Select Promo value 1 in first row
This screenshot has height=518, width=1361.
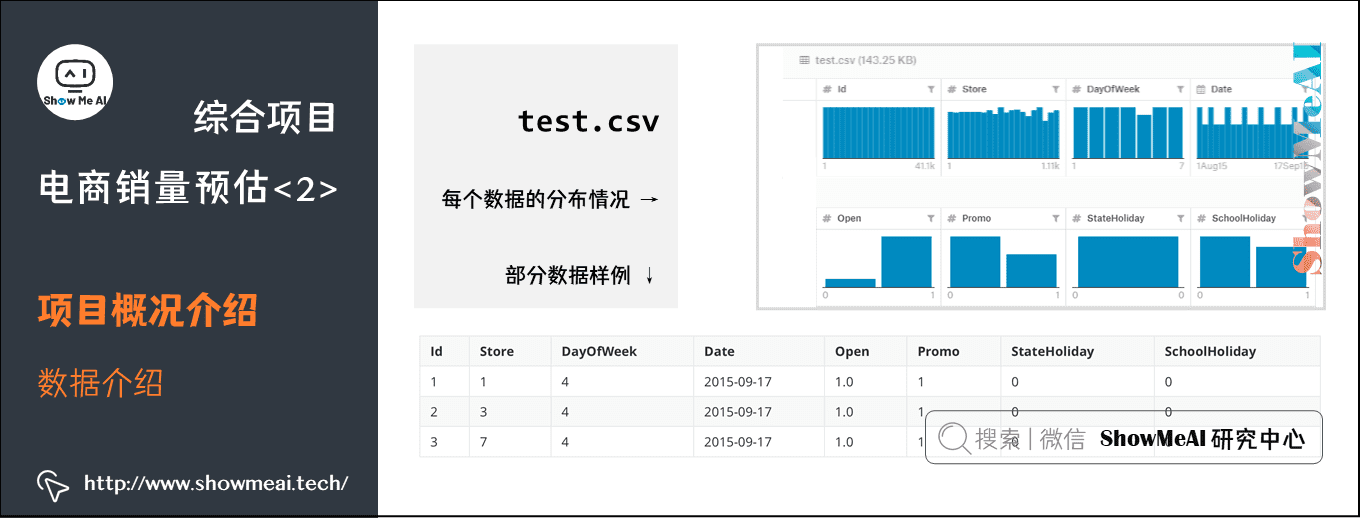921,382
